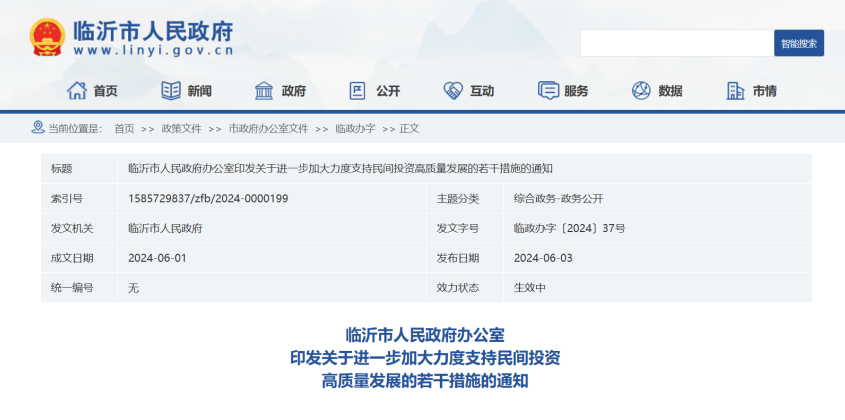Go to 市政府办公室文件 in the breadcrumb

268,129
